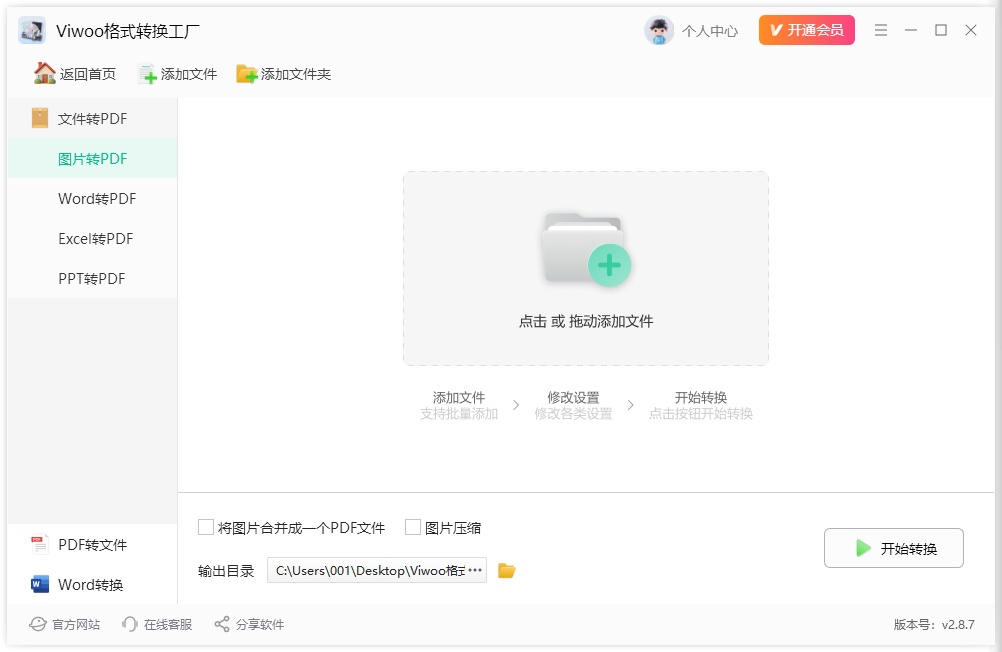Click the Word icon next to Word转换
The width and height of the screenshot is (1002, 652).
pyautogui.click(x=38, y=585)
